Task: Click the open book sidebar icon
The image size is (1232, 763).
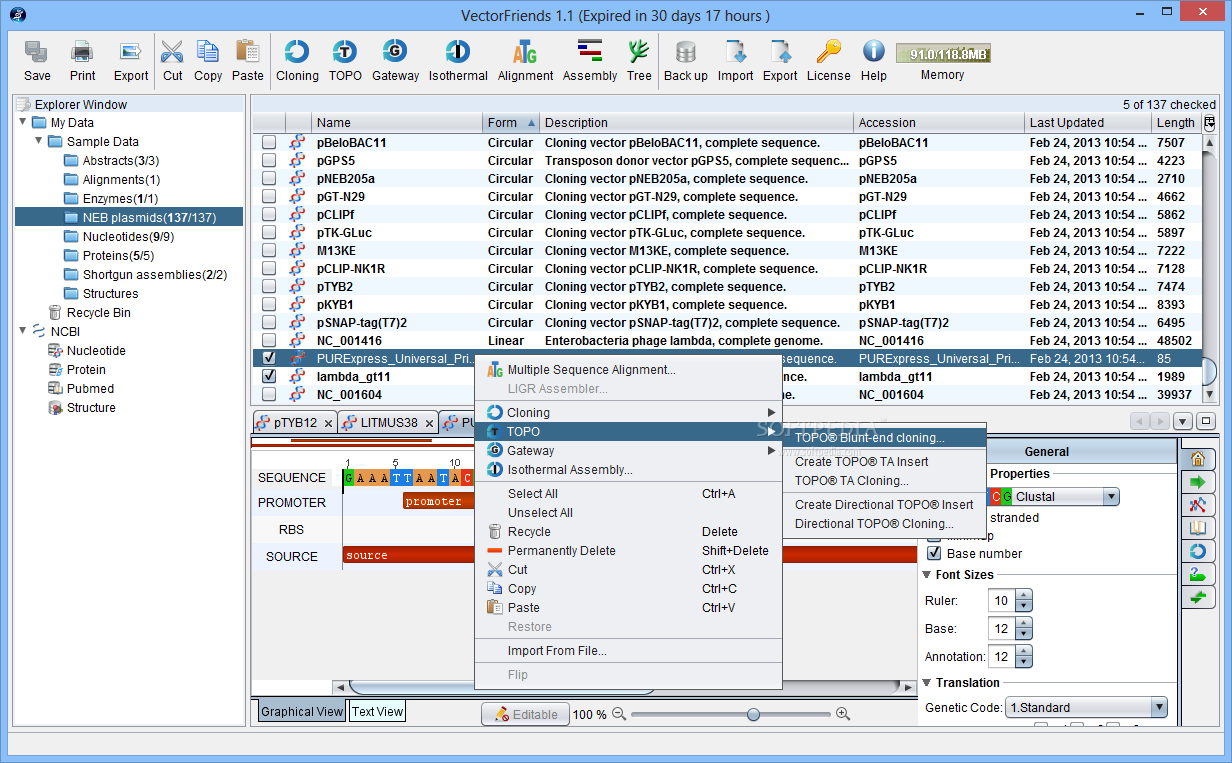Action: pos(1198,528)
